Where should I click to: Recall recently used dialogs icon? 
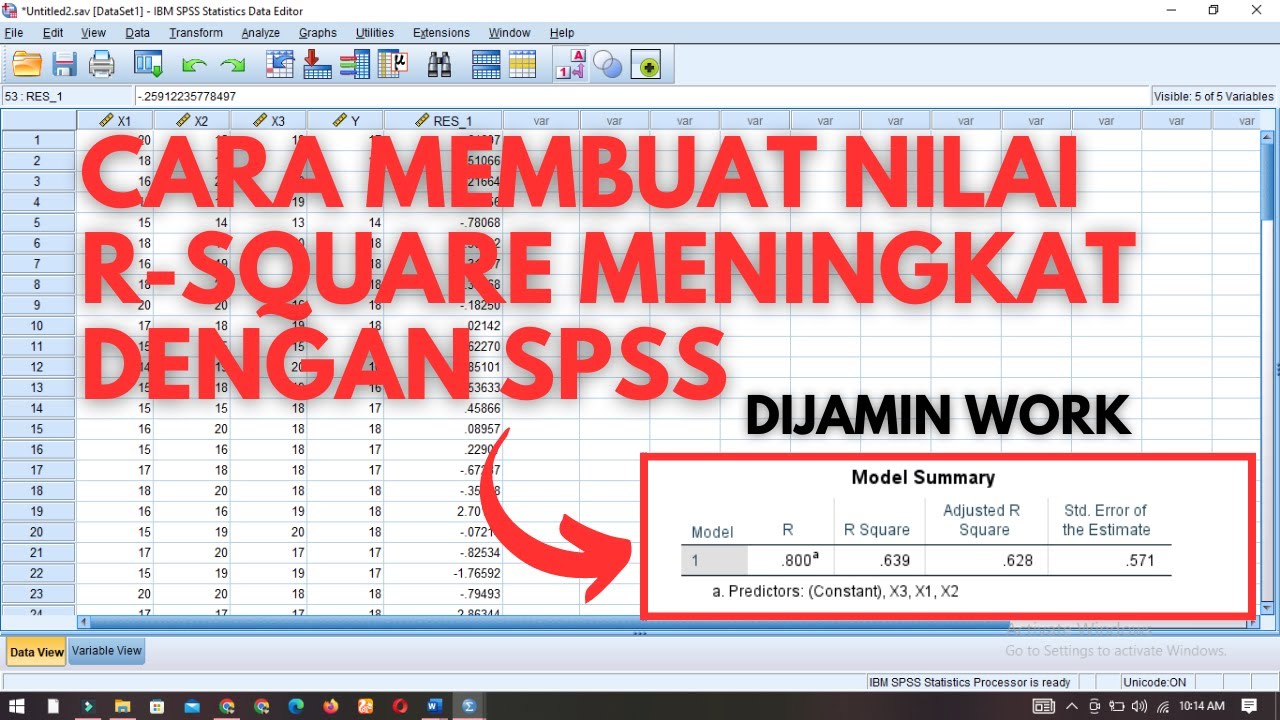pyautogui.click(x=149, y=65)
